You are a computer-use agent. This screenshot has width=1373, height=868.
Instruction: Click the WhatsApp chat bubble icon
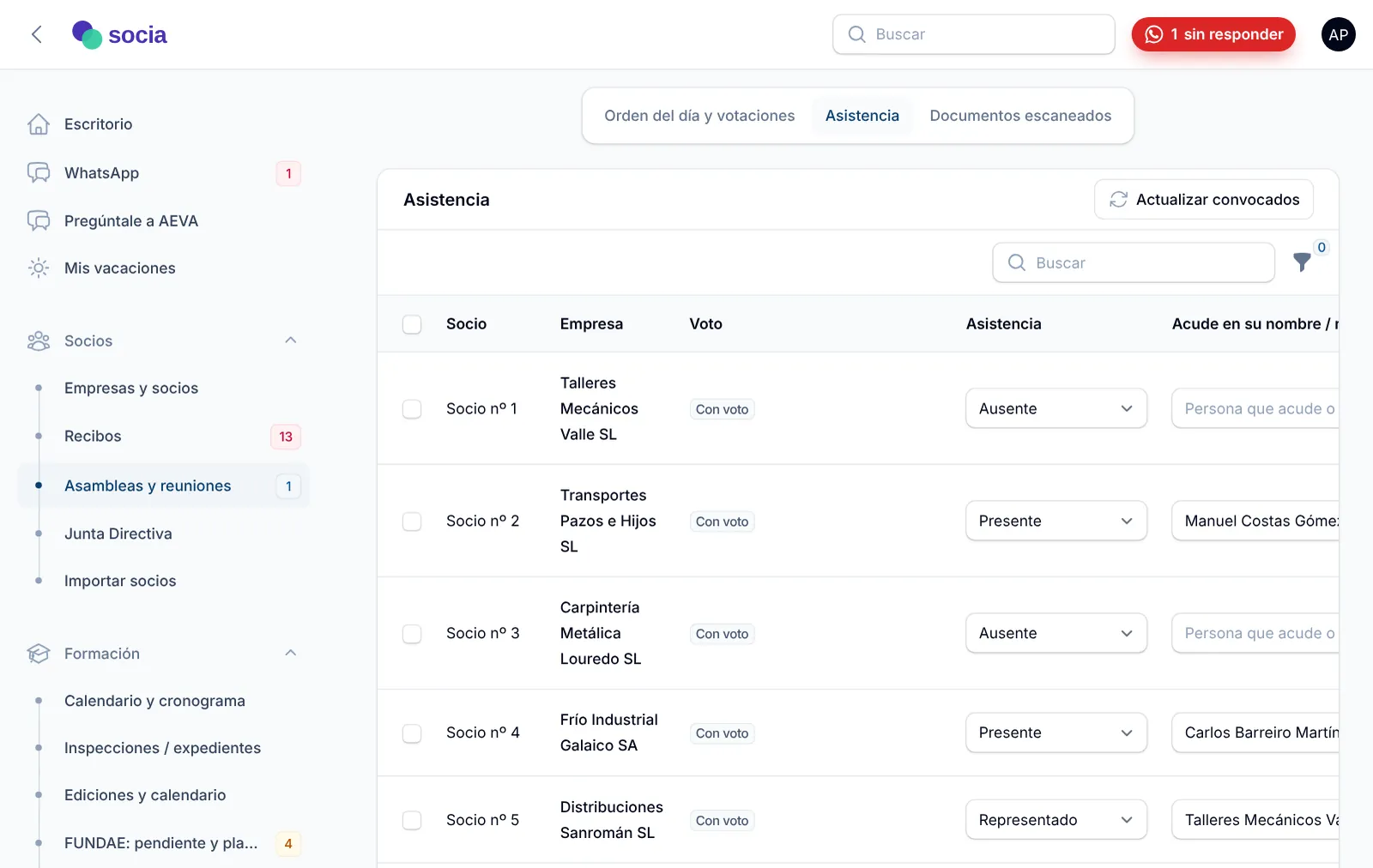tap(39, 172)
